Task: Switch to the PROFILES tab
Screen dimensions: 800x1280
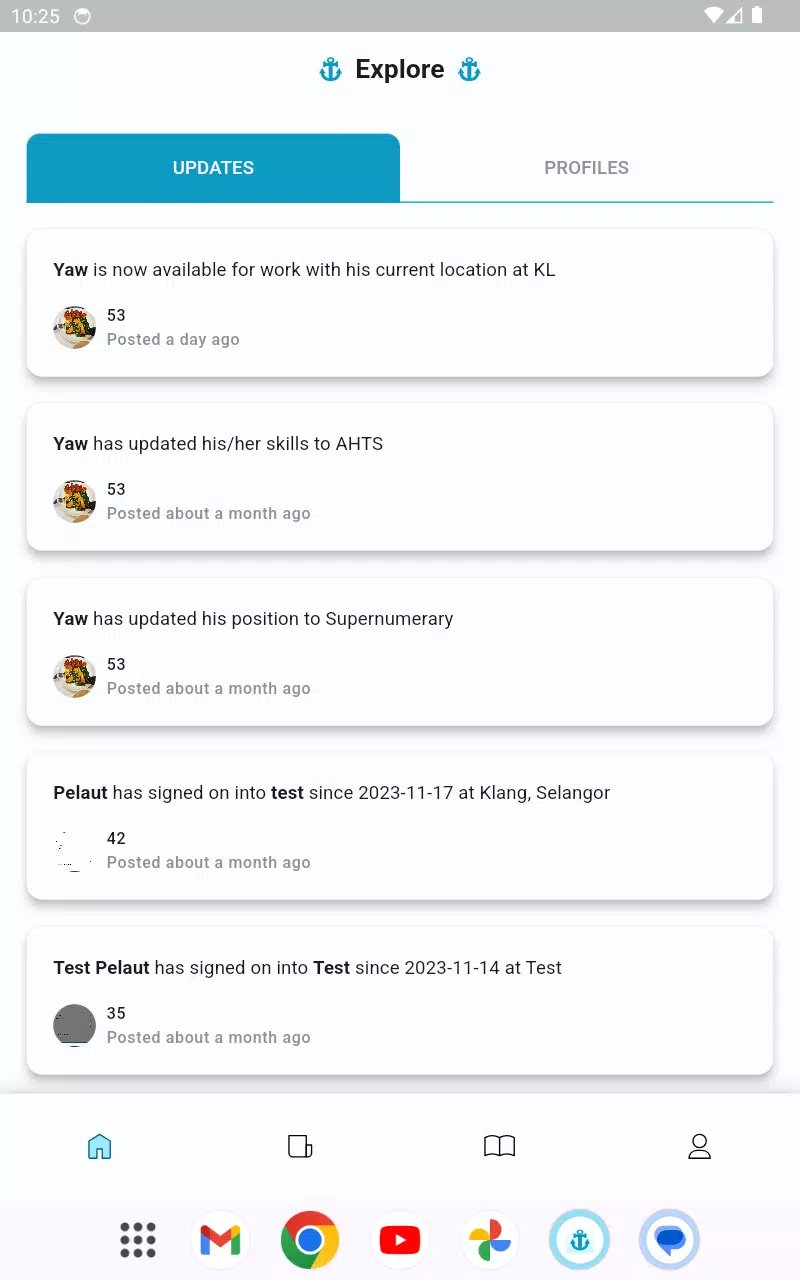Action: pyautogui.click(x=587, y=168)
